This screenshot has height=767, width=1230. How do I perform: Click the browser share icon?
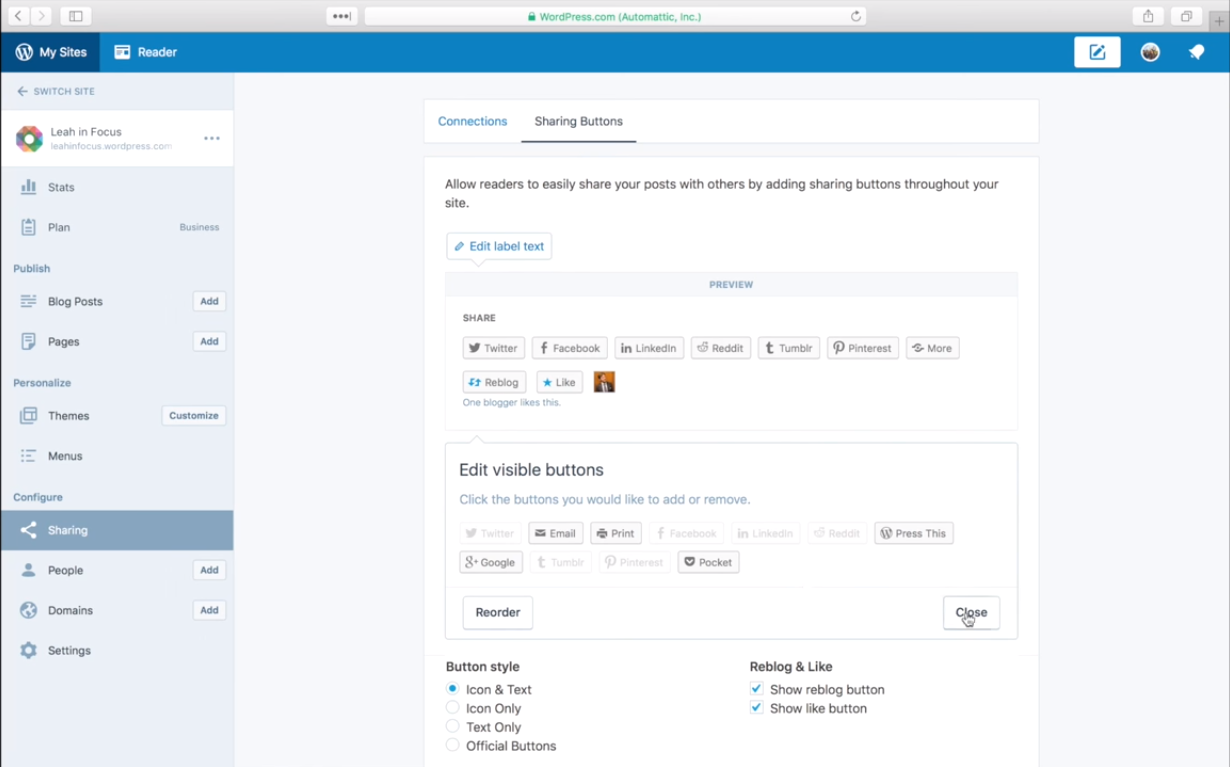tap(1148, 16)
